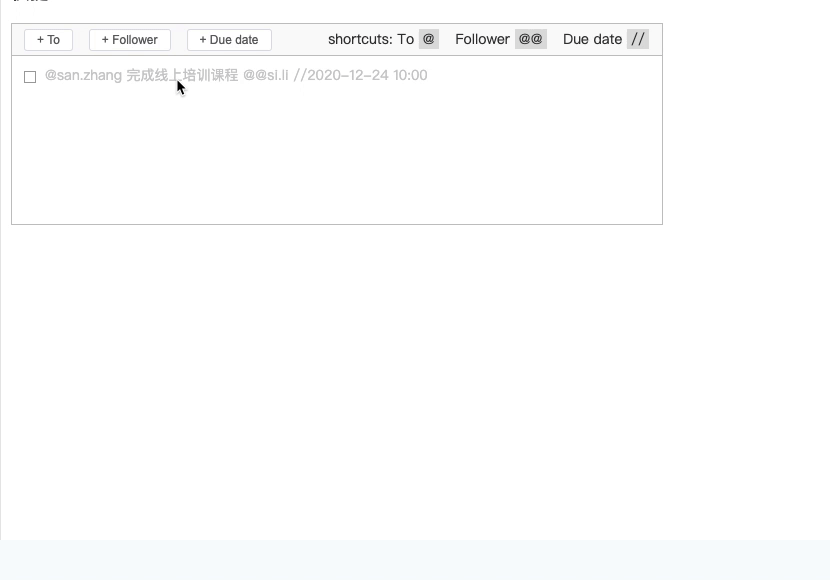Toggle completion of the 完成线上培训课程 task
This screenshot has height=580, width=830.
click(x=30, y=76)
